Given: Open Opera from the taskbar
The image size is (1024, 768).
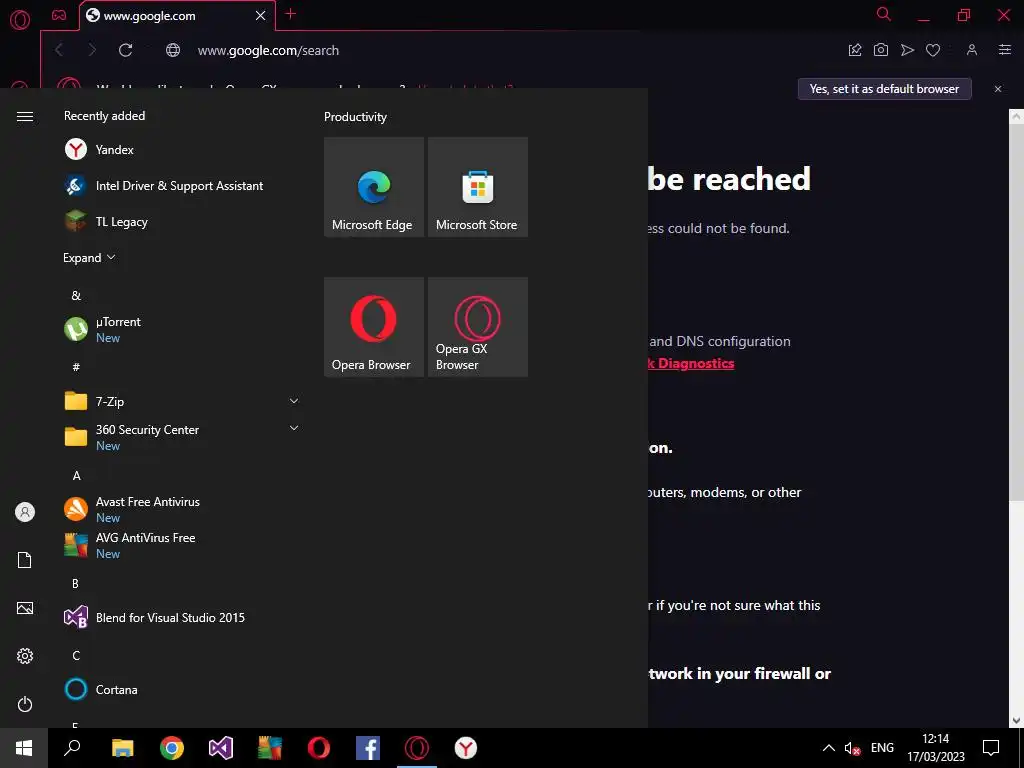Looking at the screenshot, I should point(319,748).
